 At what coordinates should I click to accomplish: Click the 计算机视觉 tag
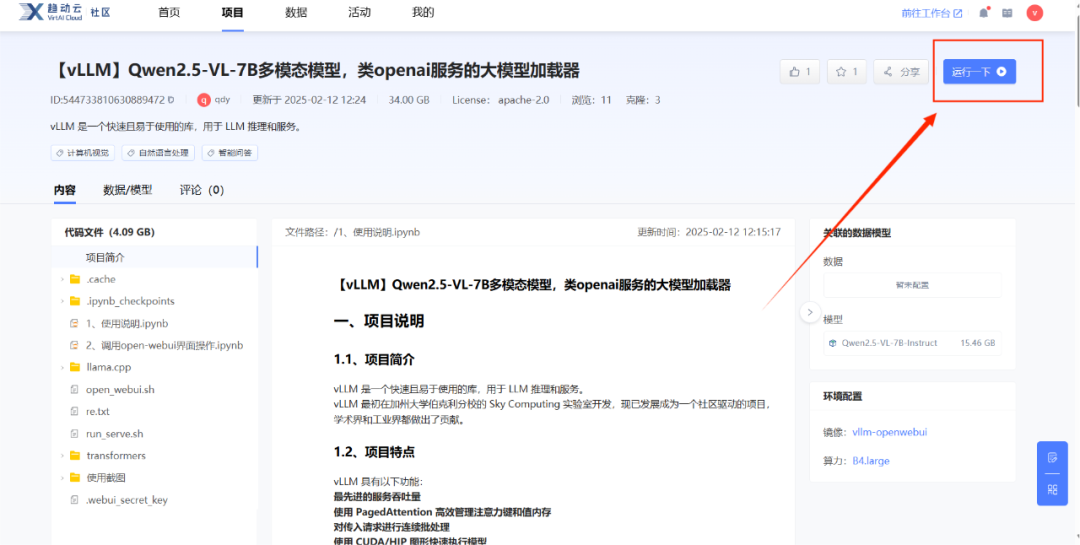[x=83, y=153]
